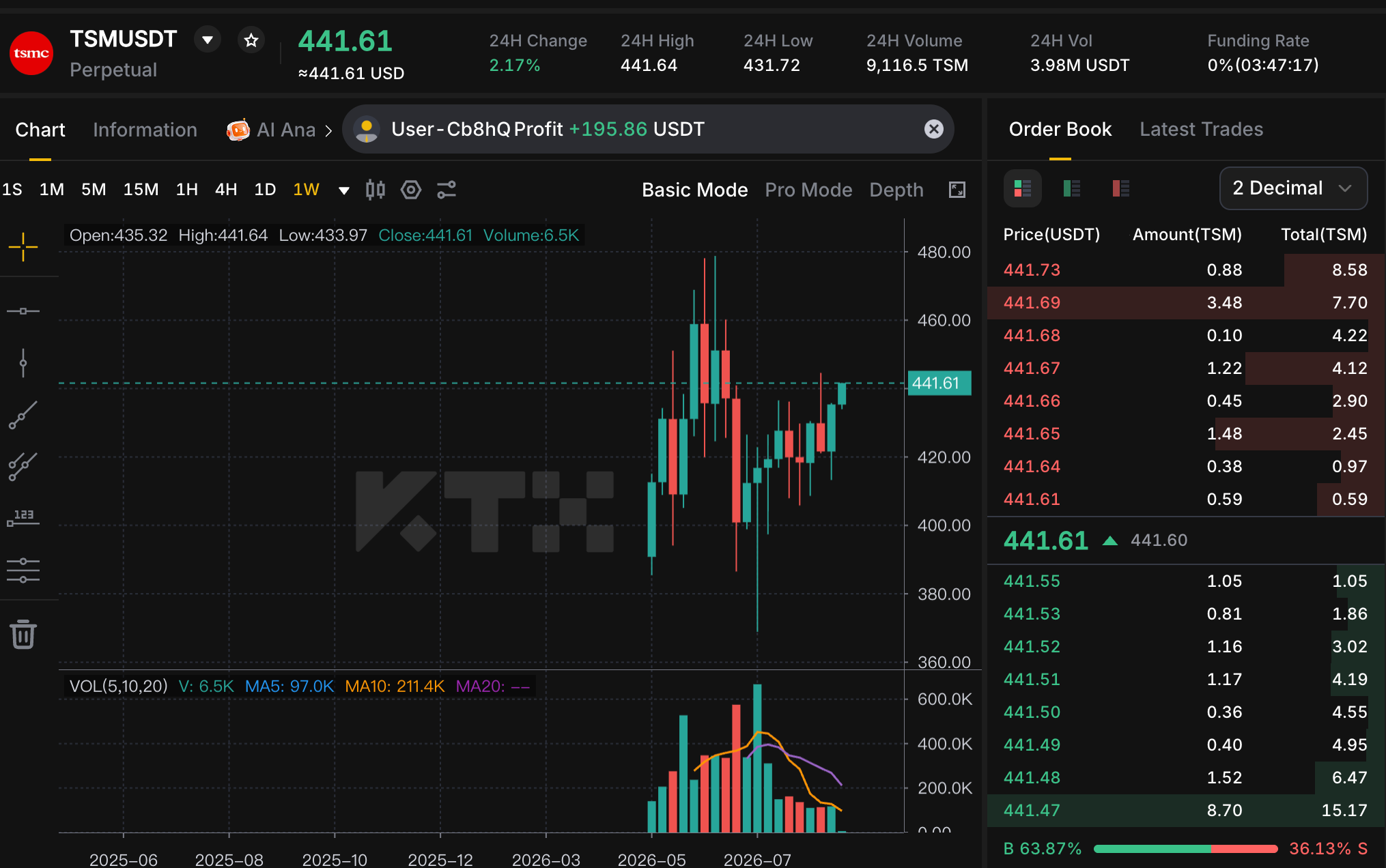Expand more tabs with the chevron arrow
1386x868 pixels.
[x=328, y=130]
